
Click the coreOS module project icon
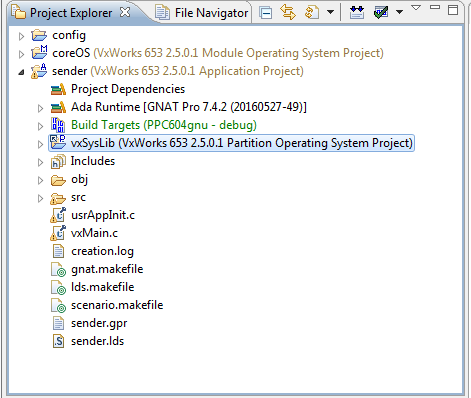point(39,53)
